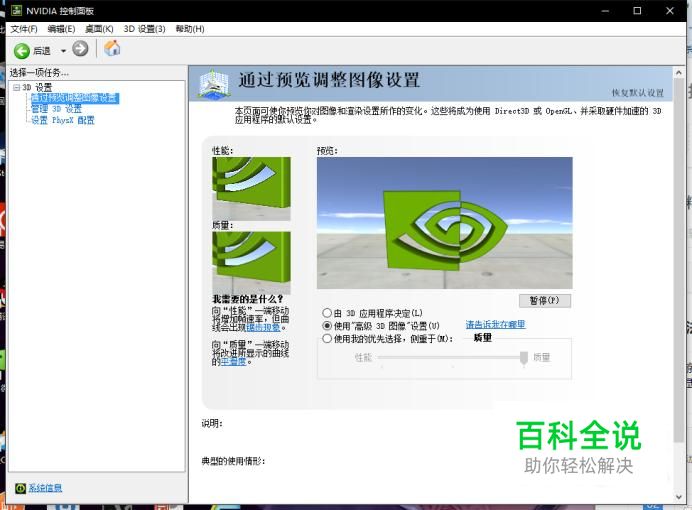Click the system information icon at bottom left
Image resolution: width=692 pixels, height=510 pixels.
click(x=20, y=488)
